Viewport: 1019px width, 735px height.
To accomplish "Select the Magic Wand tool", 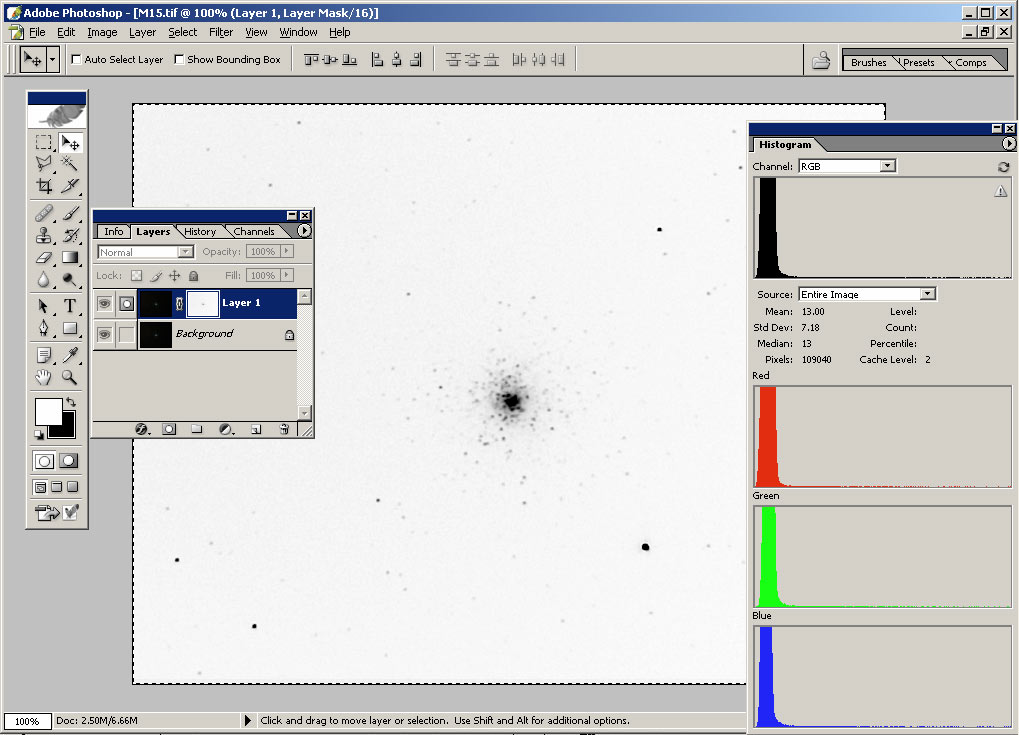I will click(x=70, y=163).
